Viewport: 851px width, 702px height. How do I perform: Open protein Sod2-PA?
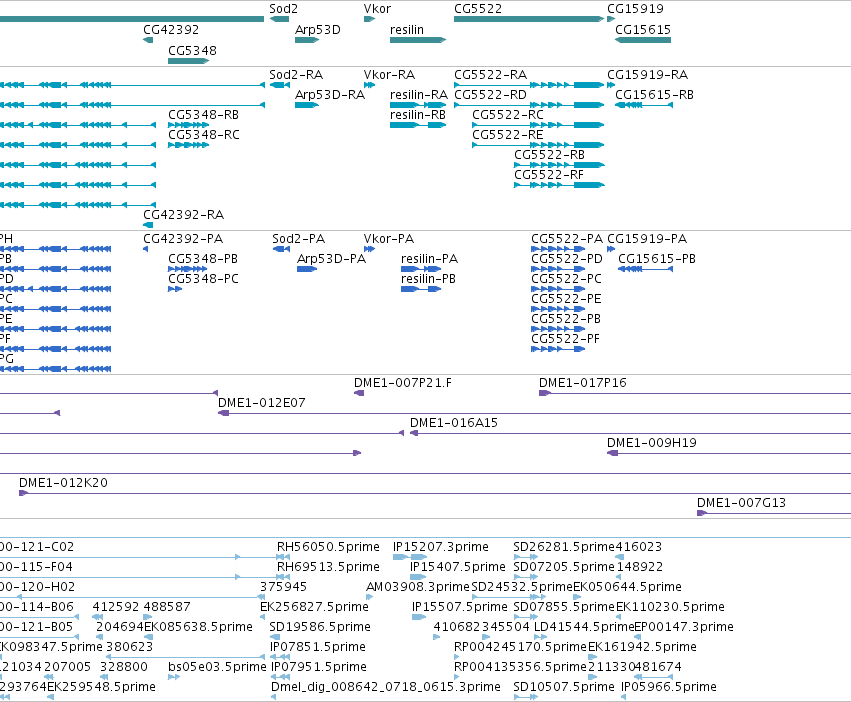[299, 239]
